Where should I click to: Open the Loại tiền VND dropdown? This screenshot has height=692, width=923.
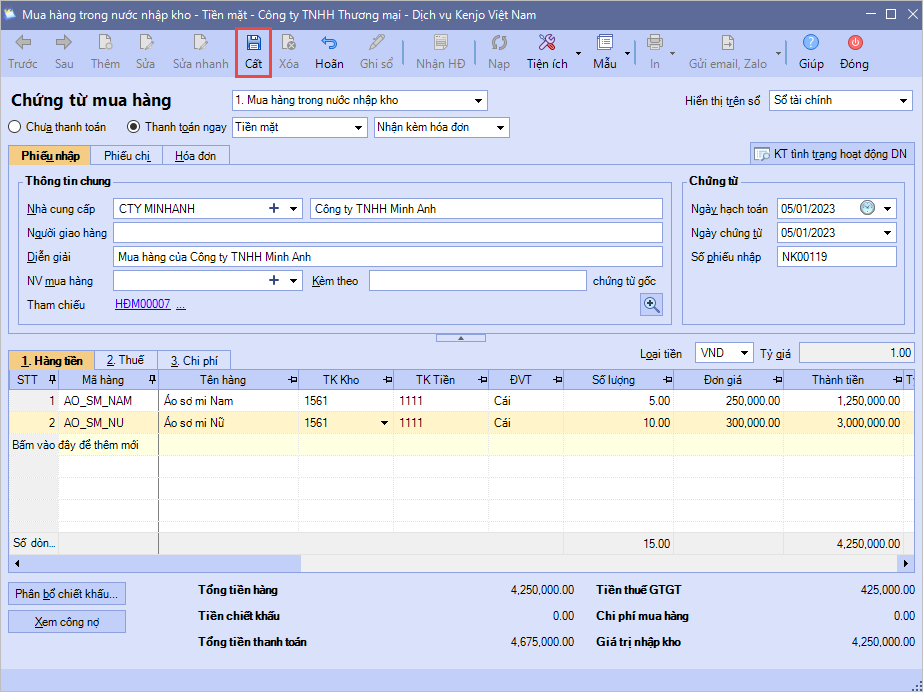pos(744,353)
